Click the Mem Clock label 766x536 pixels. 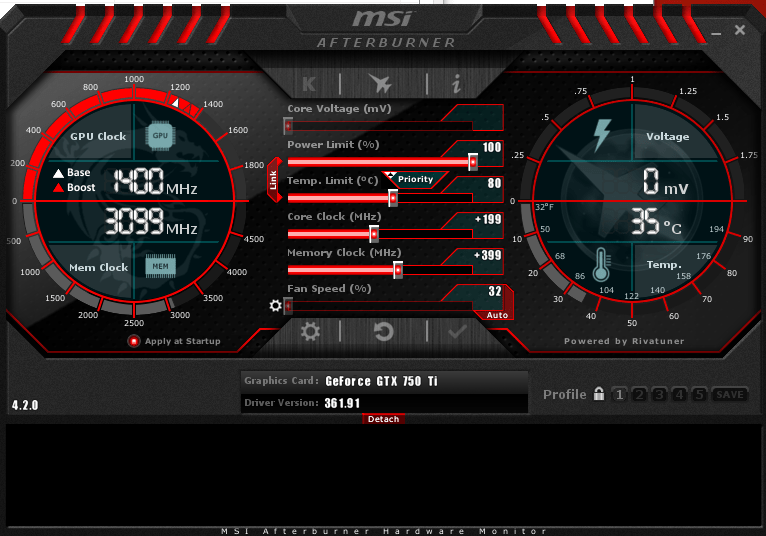[98, 267]
